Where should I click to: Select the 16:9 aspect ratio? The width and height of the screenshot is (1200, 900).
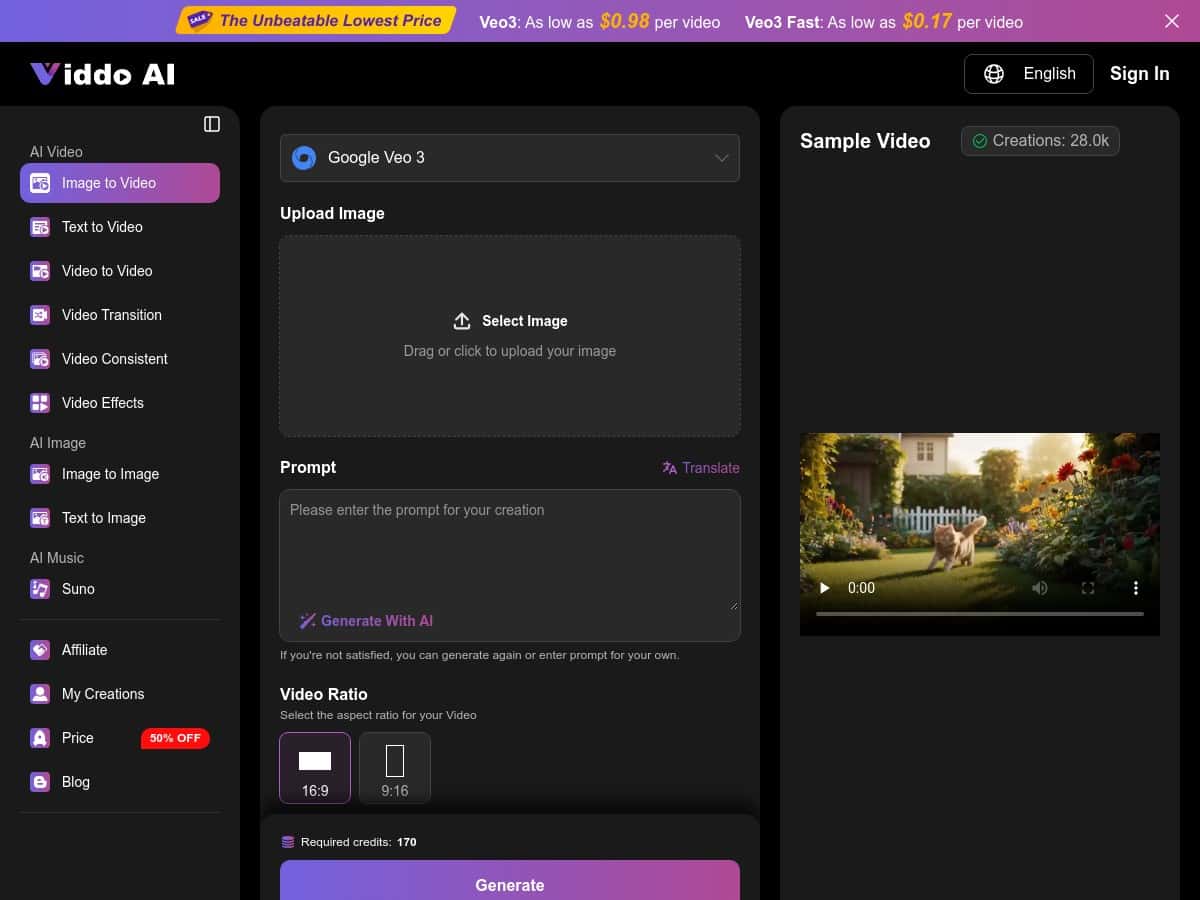315,767
